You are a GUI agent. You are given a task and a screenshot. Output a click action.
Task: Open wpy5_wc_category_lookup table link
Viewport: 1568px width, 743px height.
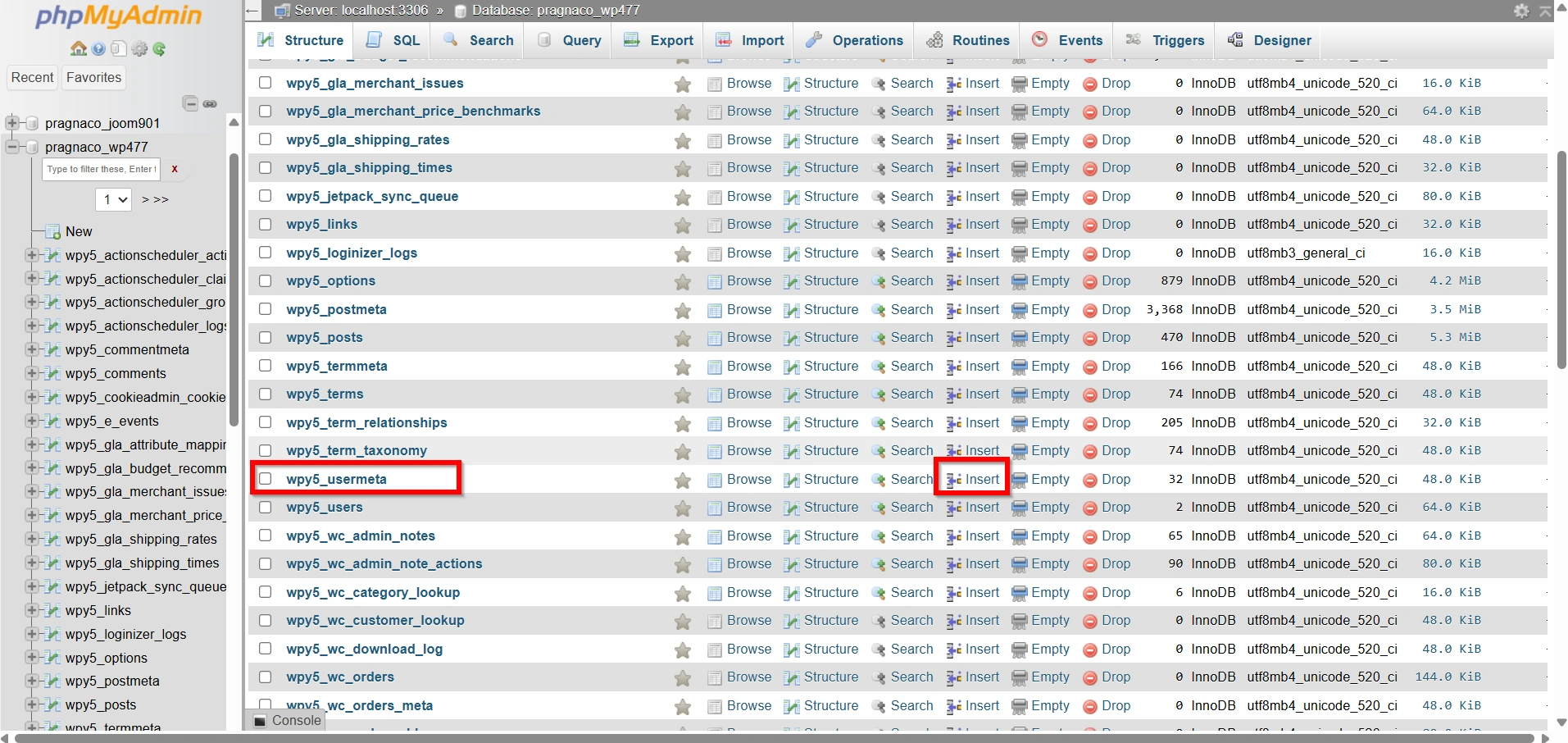point(373,593)
